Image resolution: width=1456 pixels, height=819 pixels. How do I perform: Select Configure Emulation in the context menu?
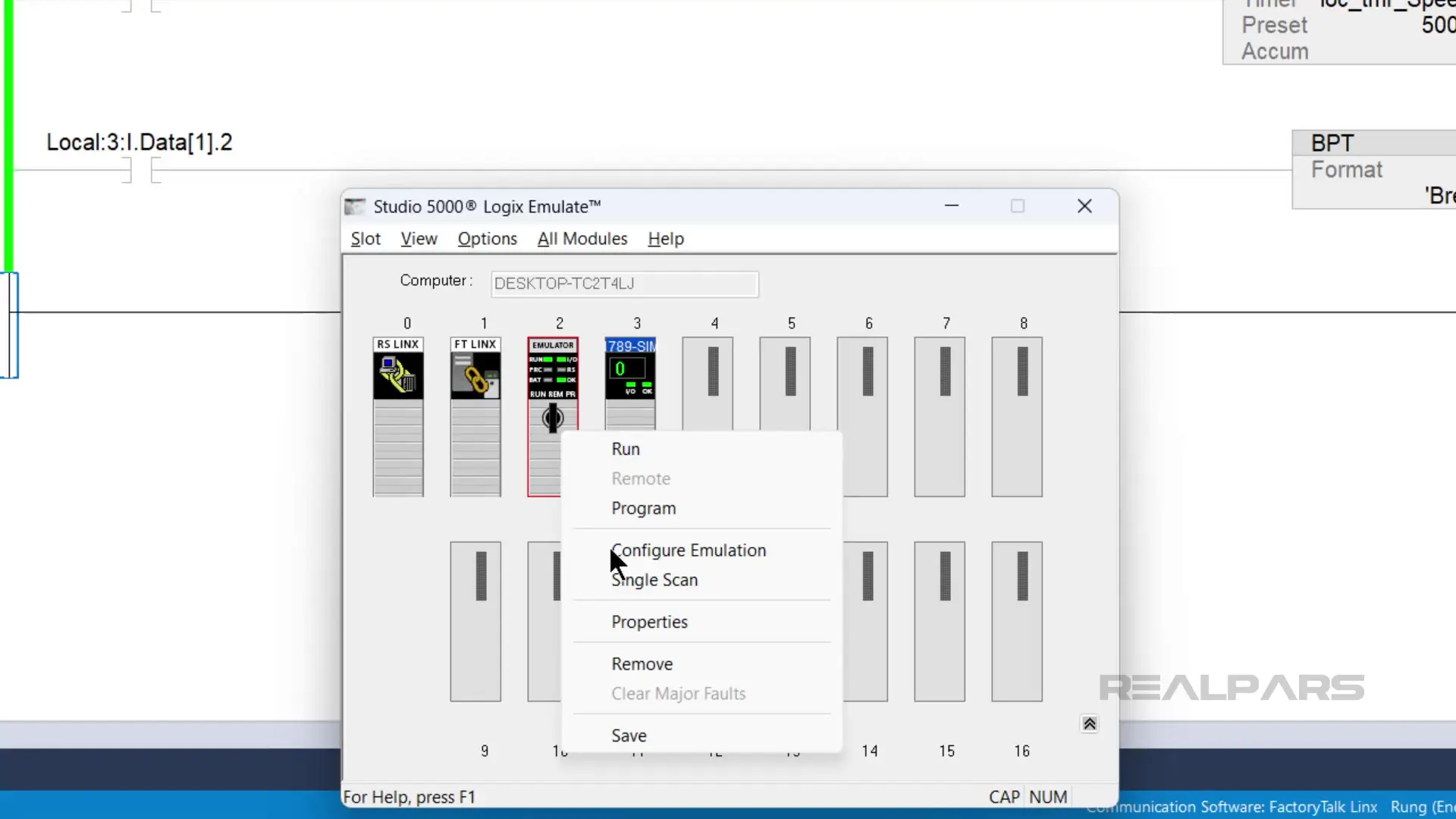[701, 551]
